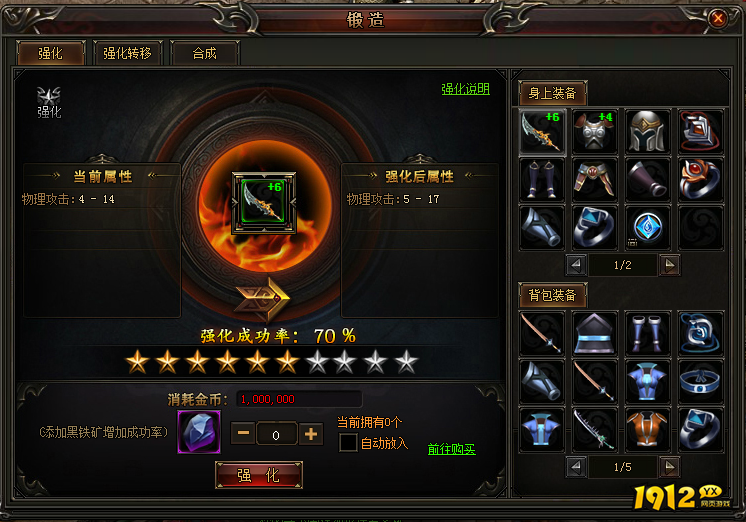The width and height of the screenshot is (746, 522).
Task: Select the +4 chest armor equipped item
Action: pyautogui.click(x=594, y=131)
